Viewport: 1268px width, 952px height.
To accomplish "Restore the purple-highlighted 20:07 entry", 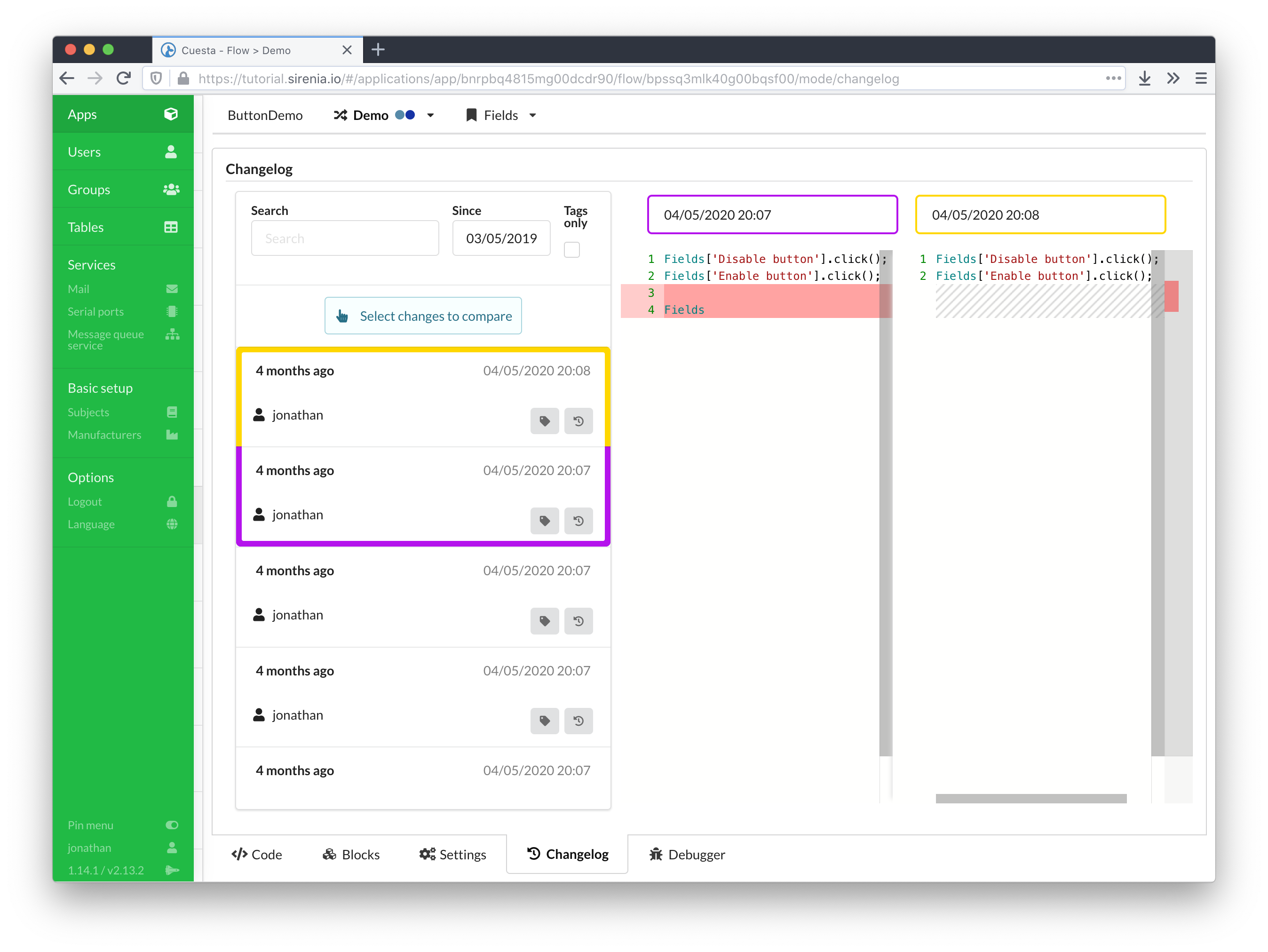I will tap(579, 521).
